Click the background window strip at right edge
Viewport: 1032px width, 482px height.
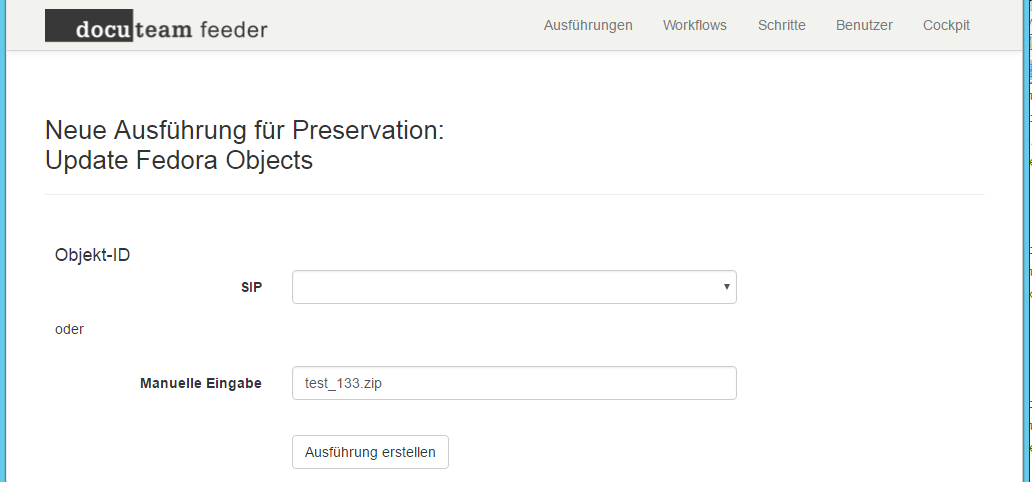pyautogui.click(x=1027, y=241)
